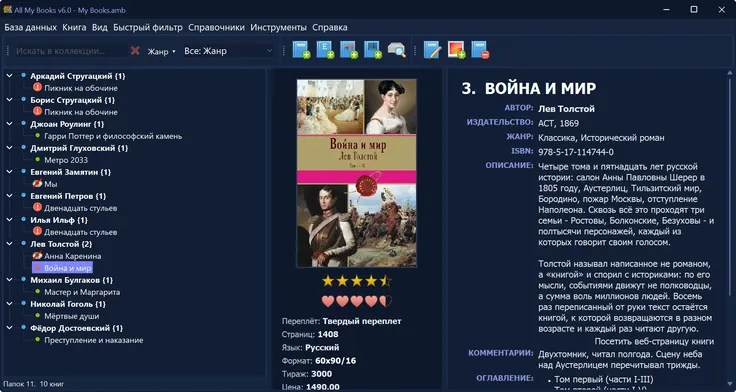The width and height of the screenshot is (736, 392).
Task: Select the Евгений Петров author node
Action: click(x=68, y=196)
